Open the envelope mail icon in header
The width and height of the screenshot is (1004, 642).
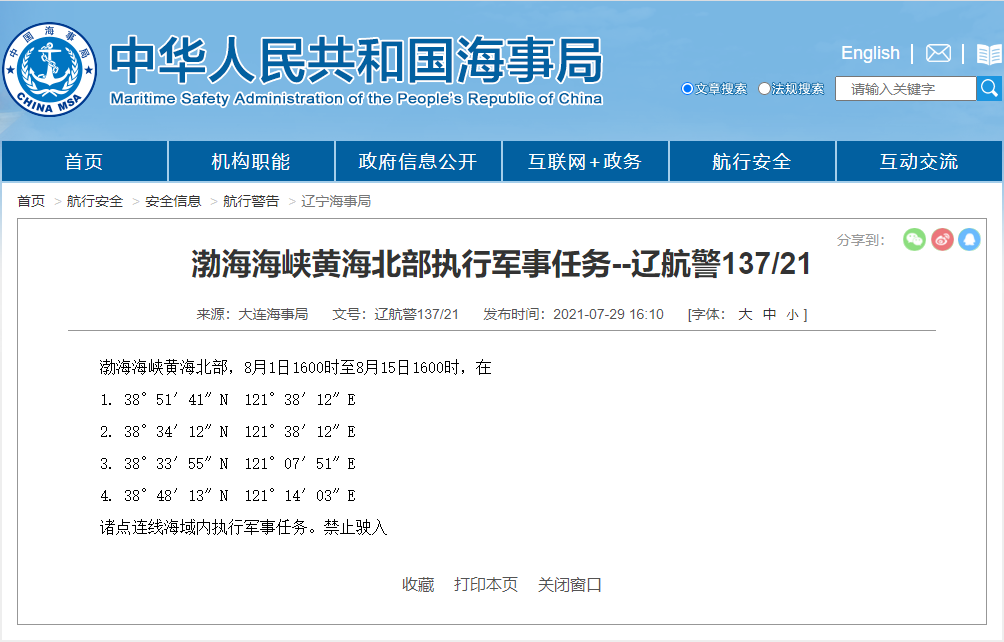[x=938, y=53]
